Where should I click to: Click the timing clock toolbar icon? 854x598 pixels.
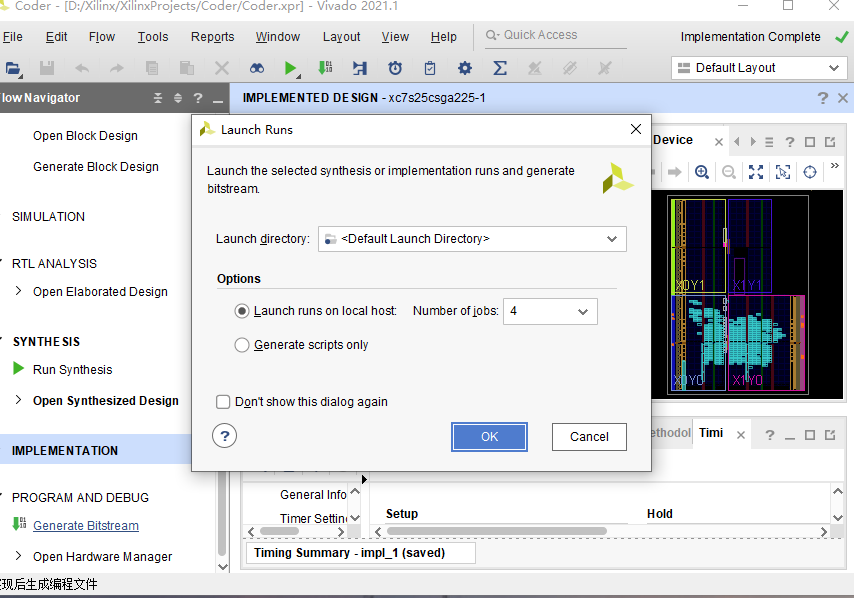pyautogui.click(x=395, y=68)
